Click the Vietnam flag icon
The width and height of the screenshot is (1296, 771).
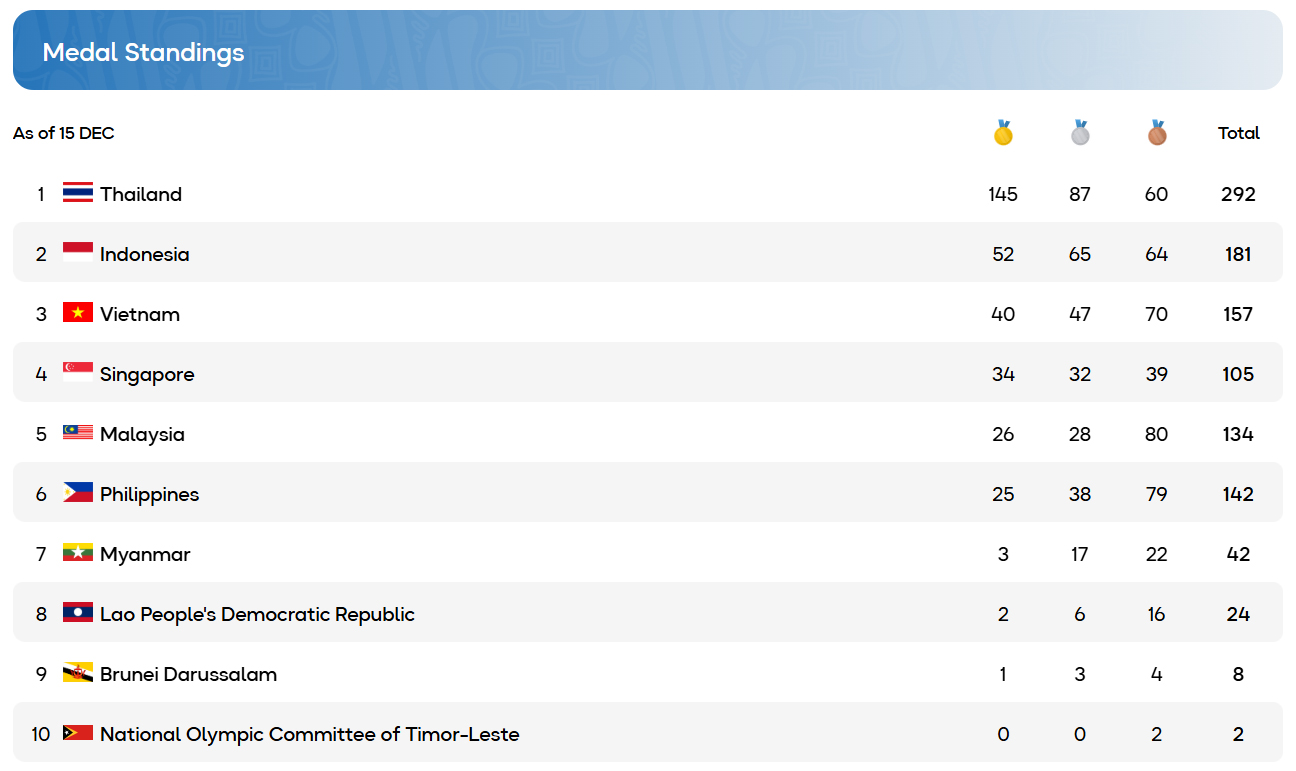78,313
